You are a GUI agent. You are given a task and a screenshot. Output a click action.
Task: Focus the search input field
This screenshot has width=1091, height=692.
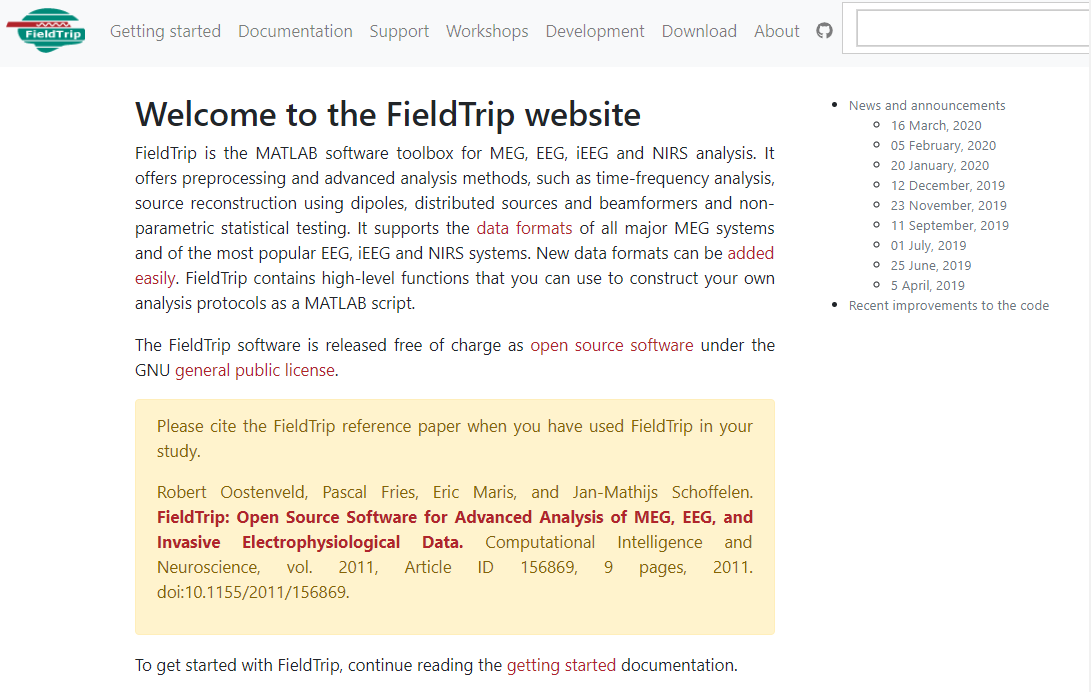(x=970, y=30)
